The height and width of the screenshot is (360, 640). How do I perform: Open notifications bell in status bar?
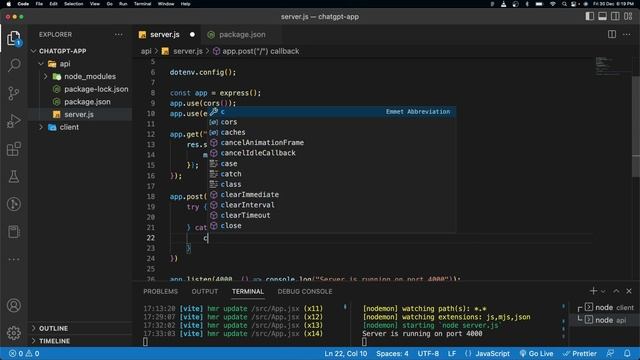point(627,353)
